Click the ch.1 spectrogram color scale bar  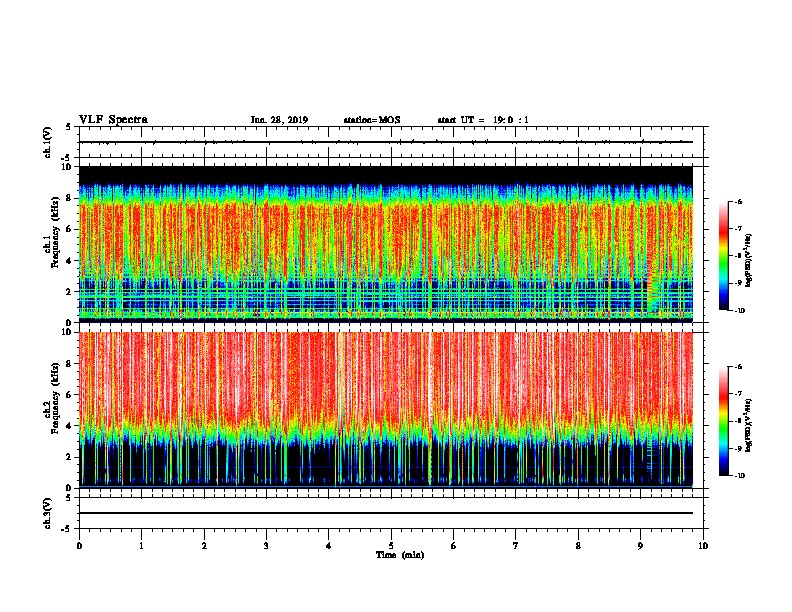723,256
